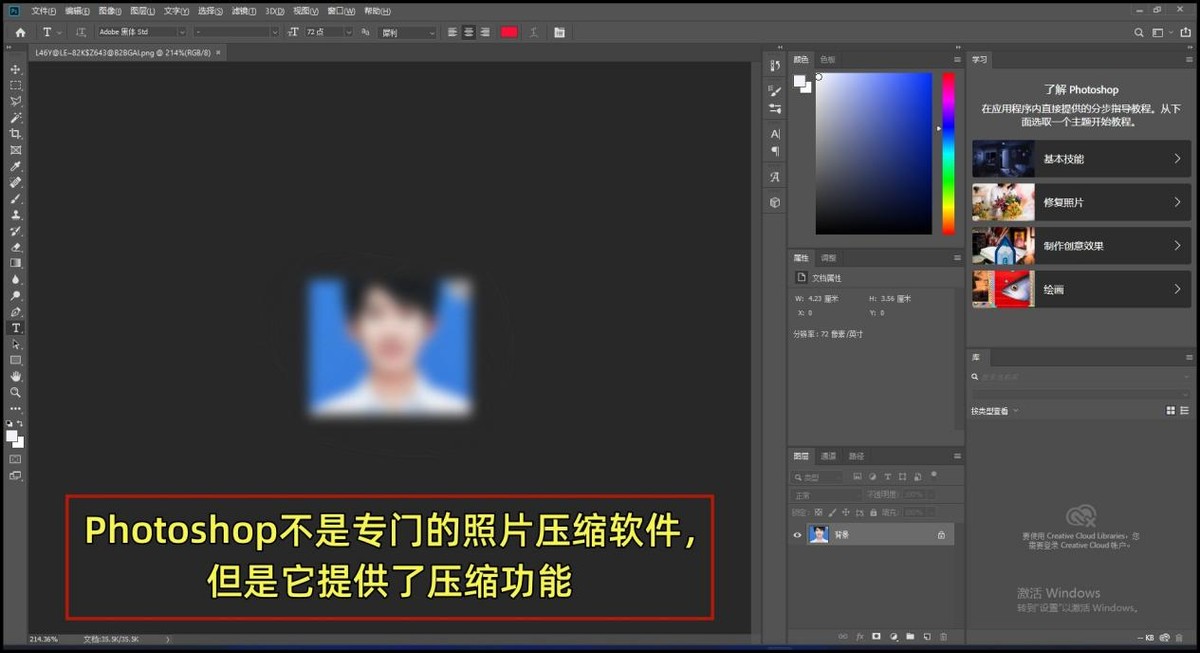Select the Horizontal Type tool

[15, 327]
